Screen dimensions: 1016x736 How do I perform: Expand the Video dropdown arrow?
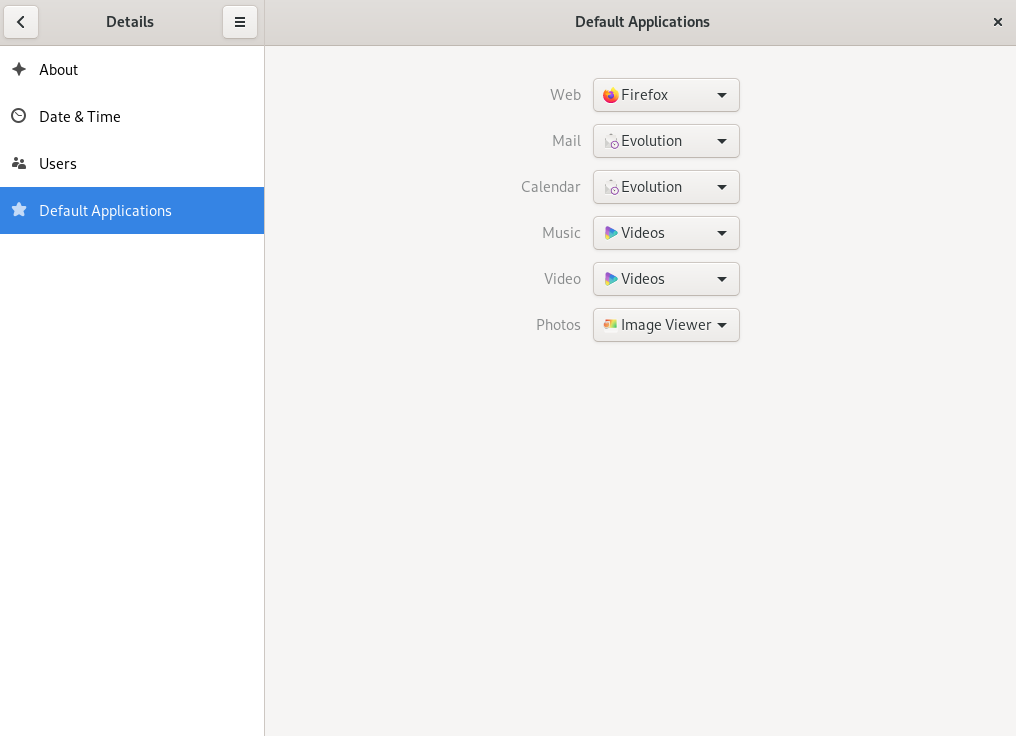tap(722, 279)
